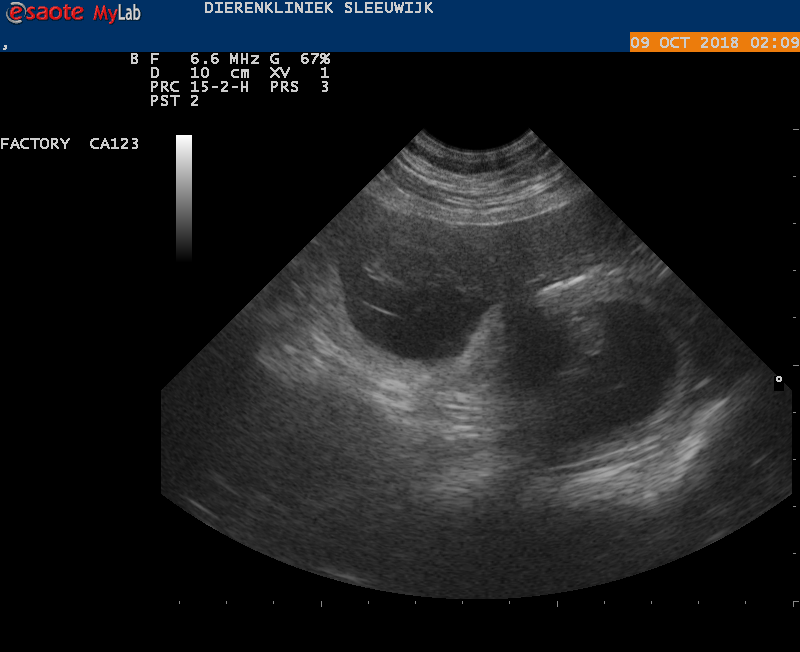
Task: Select the 09 OCT 2018 date stamp
Action: coord(684,42)
